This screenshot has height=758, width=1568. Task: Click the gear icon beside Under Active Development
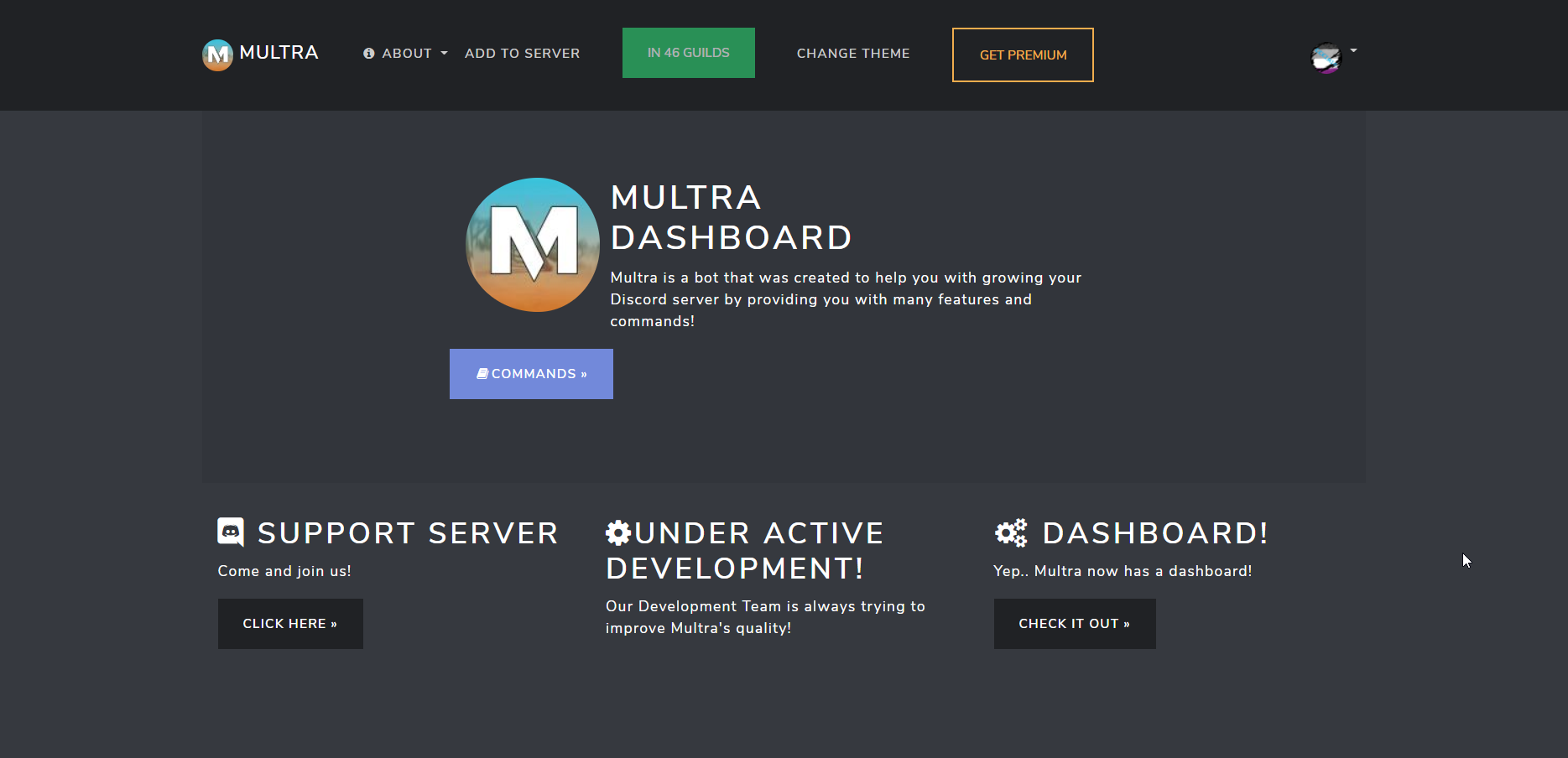618,532
